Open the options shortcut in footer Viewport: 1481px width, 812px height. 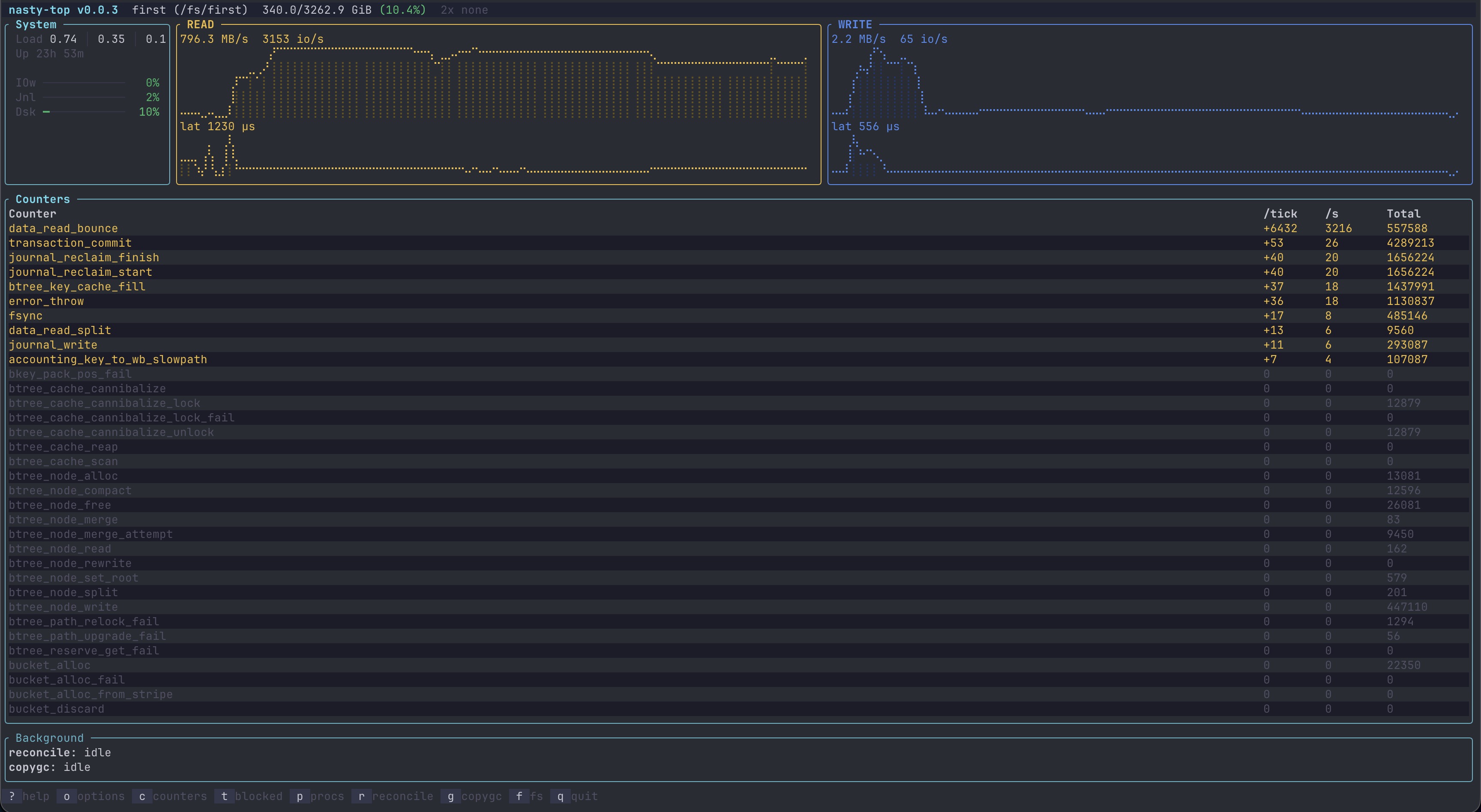click(x=91, y=796)
